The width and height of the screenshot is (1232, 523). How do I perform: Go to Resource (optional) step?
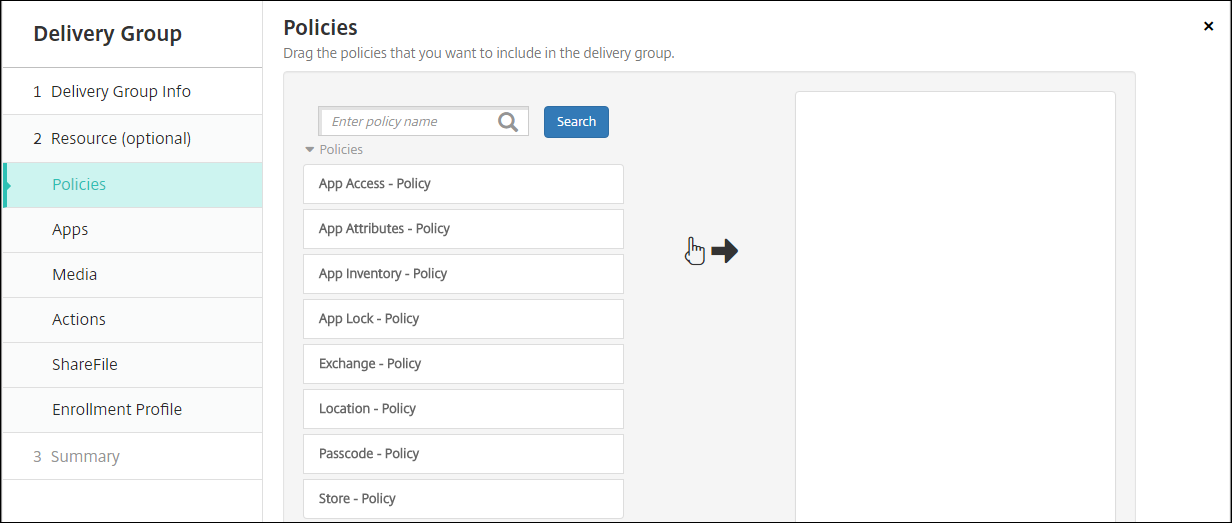click(121, 138)
